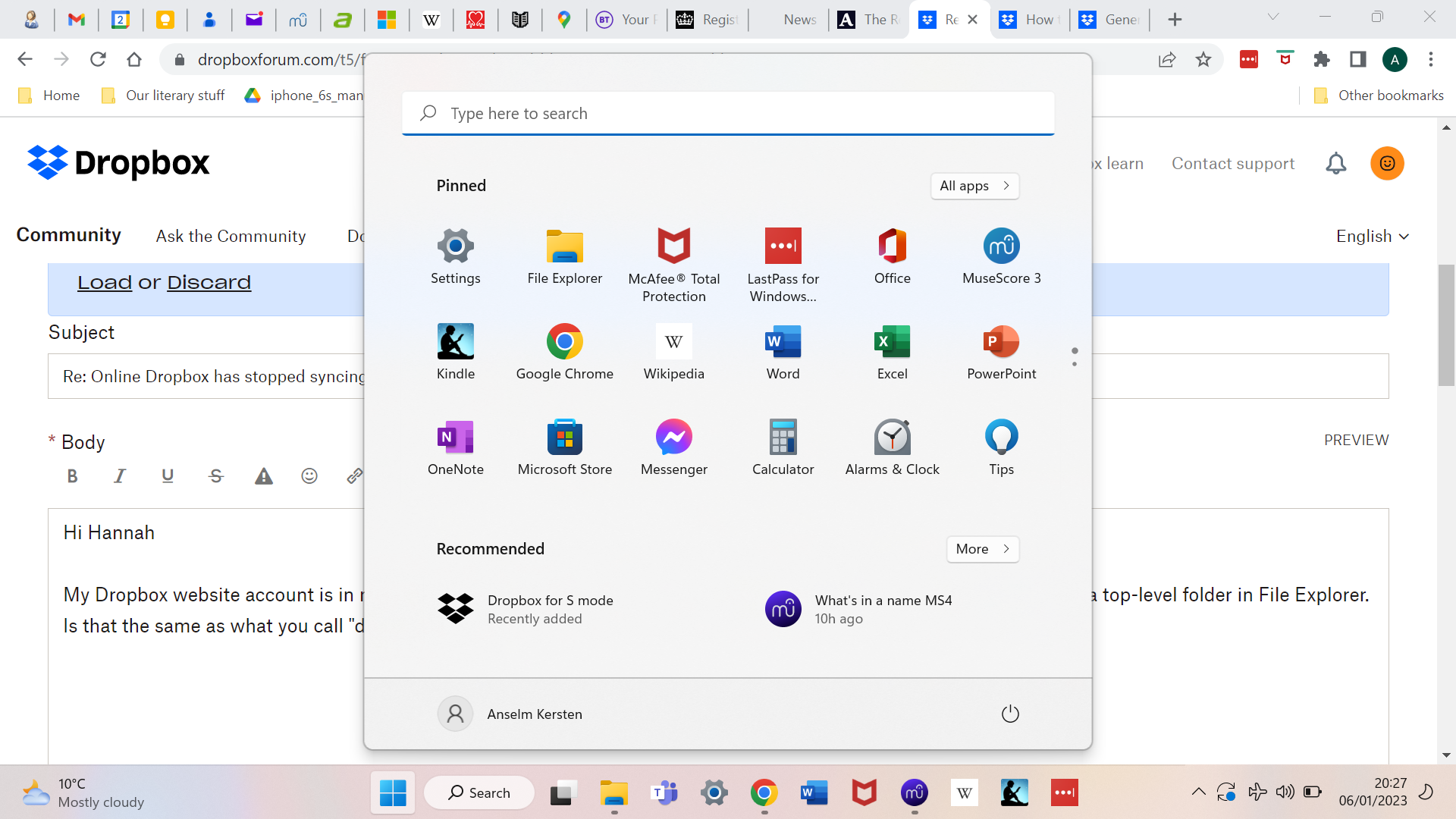1456x819 pixels.
Task: Select Community navigation item
Action: (69, 235)
